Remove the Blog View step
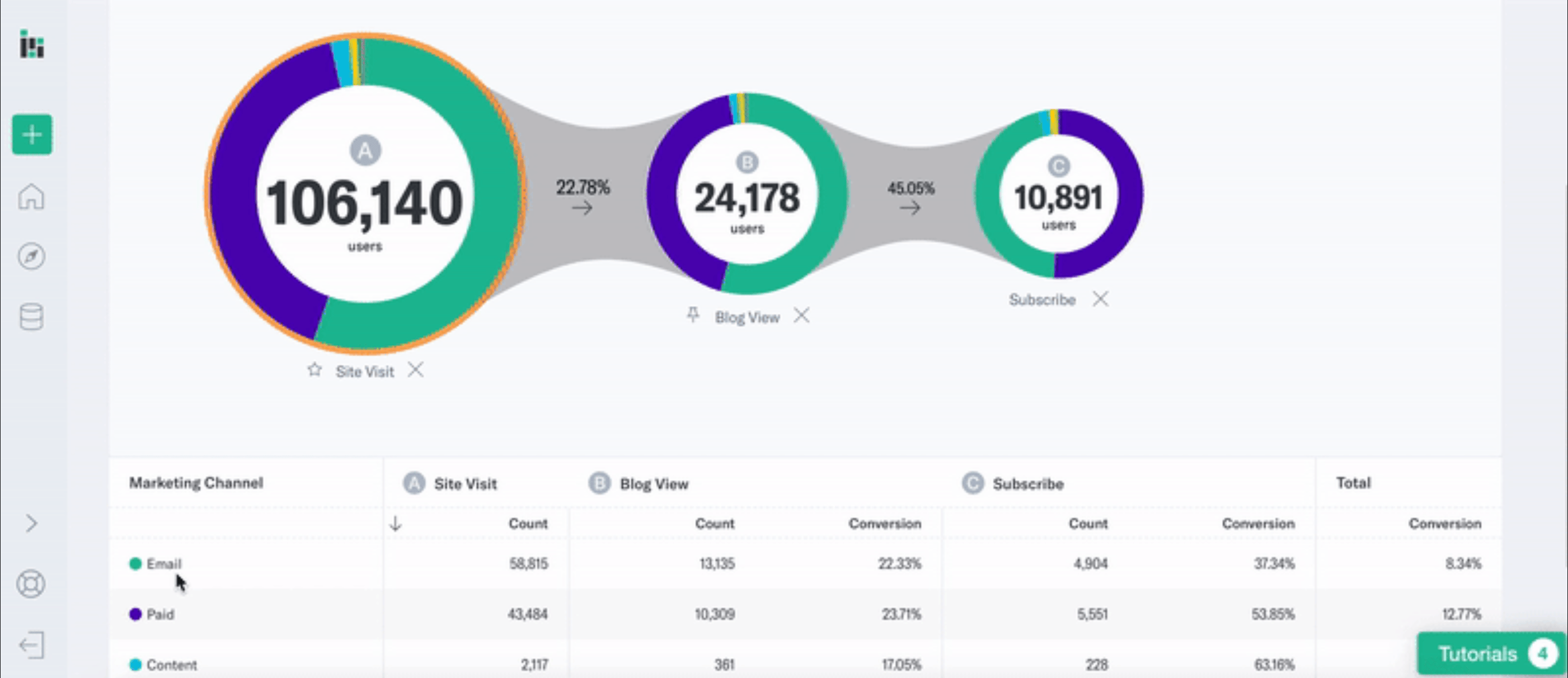 (802, 316)
